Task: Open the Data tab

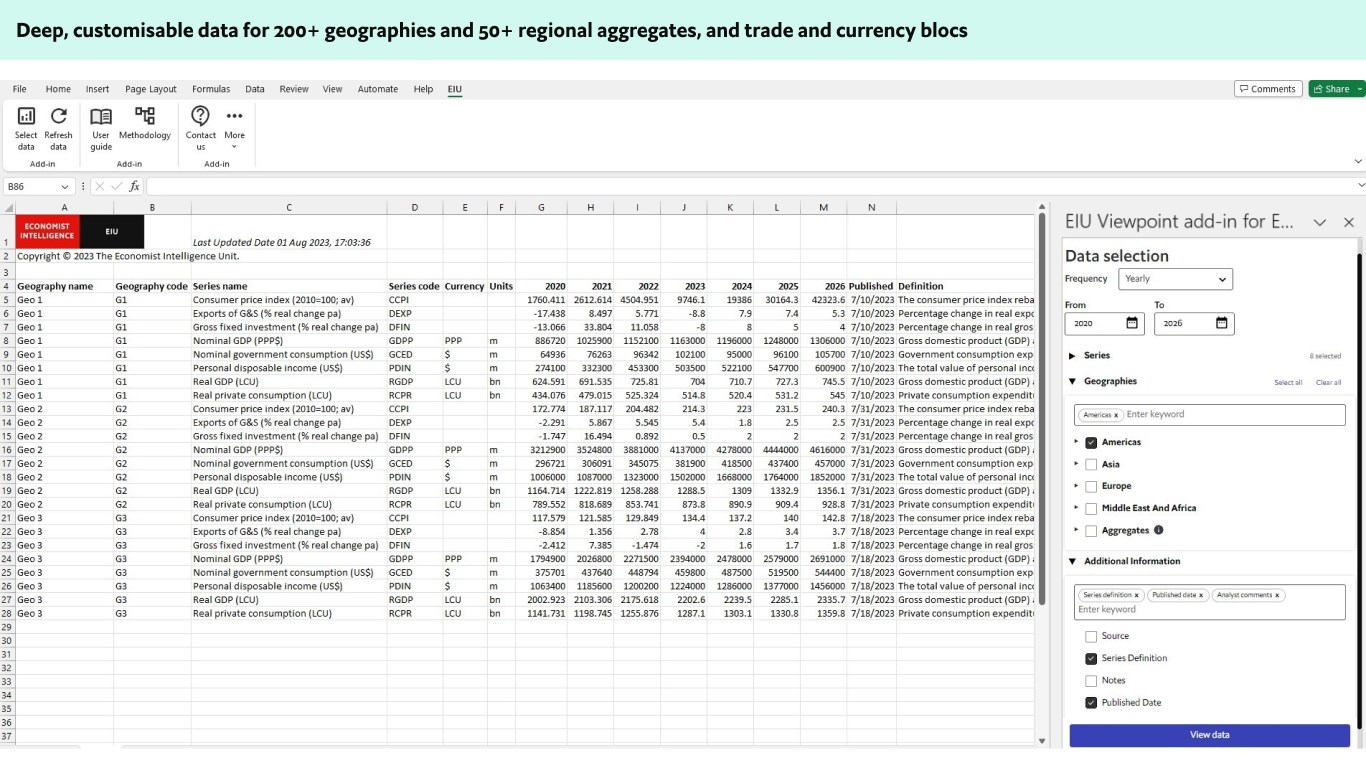Action: coord(255,89)
